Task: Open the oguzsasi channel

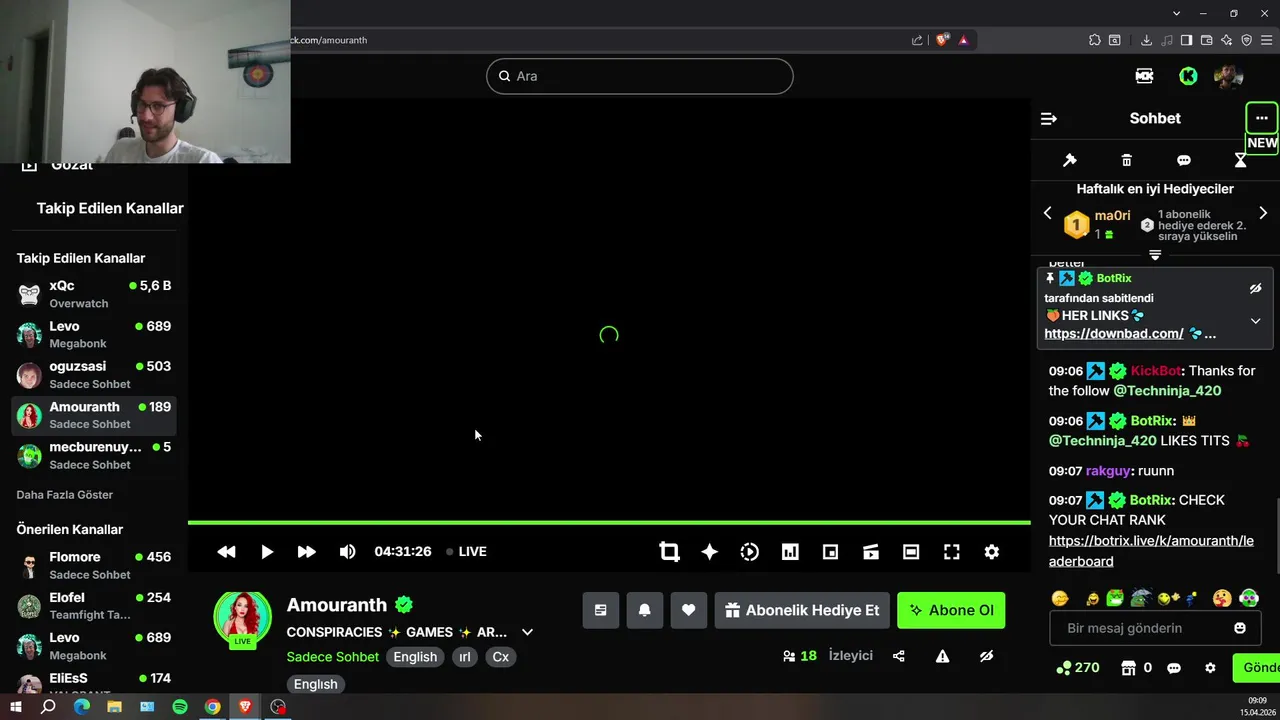Action: [x=95, y=375]
